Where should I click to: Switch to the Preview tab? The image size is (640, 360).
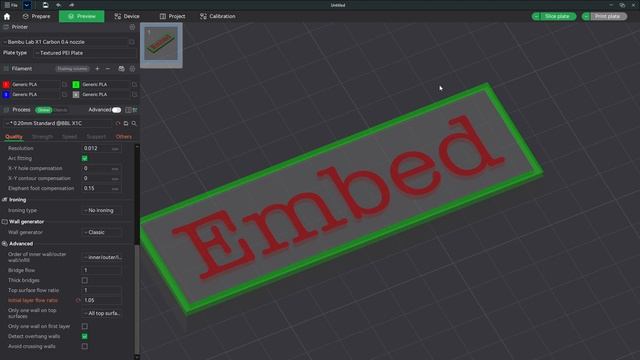tap(82, 16)
